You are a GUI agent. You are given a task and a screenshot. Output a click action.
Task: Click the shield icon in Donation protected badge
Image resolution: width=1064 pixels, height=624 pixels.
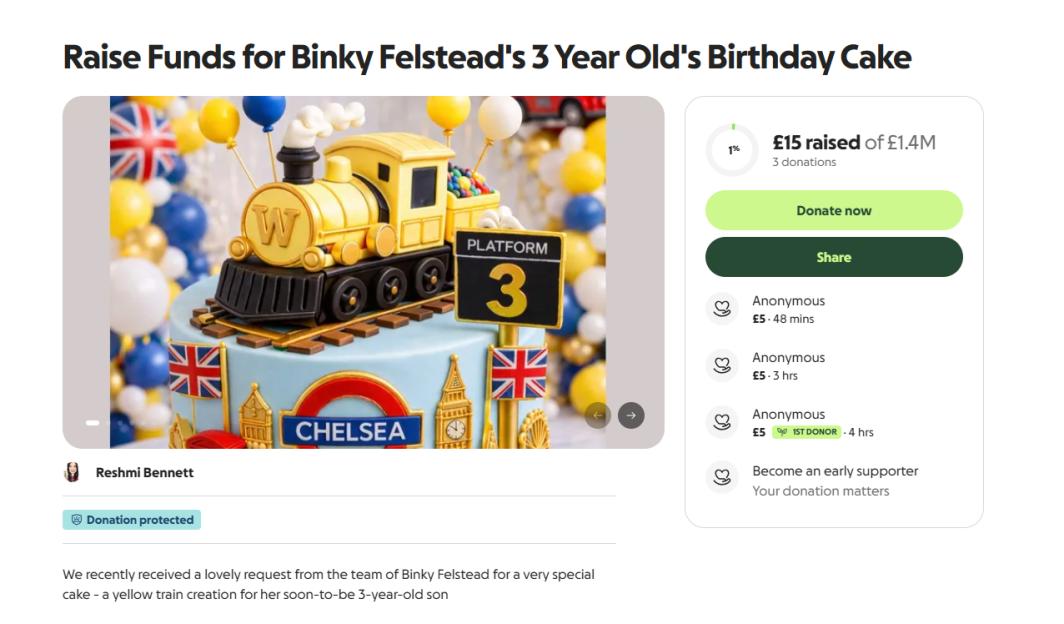76,520
